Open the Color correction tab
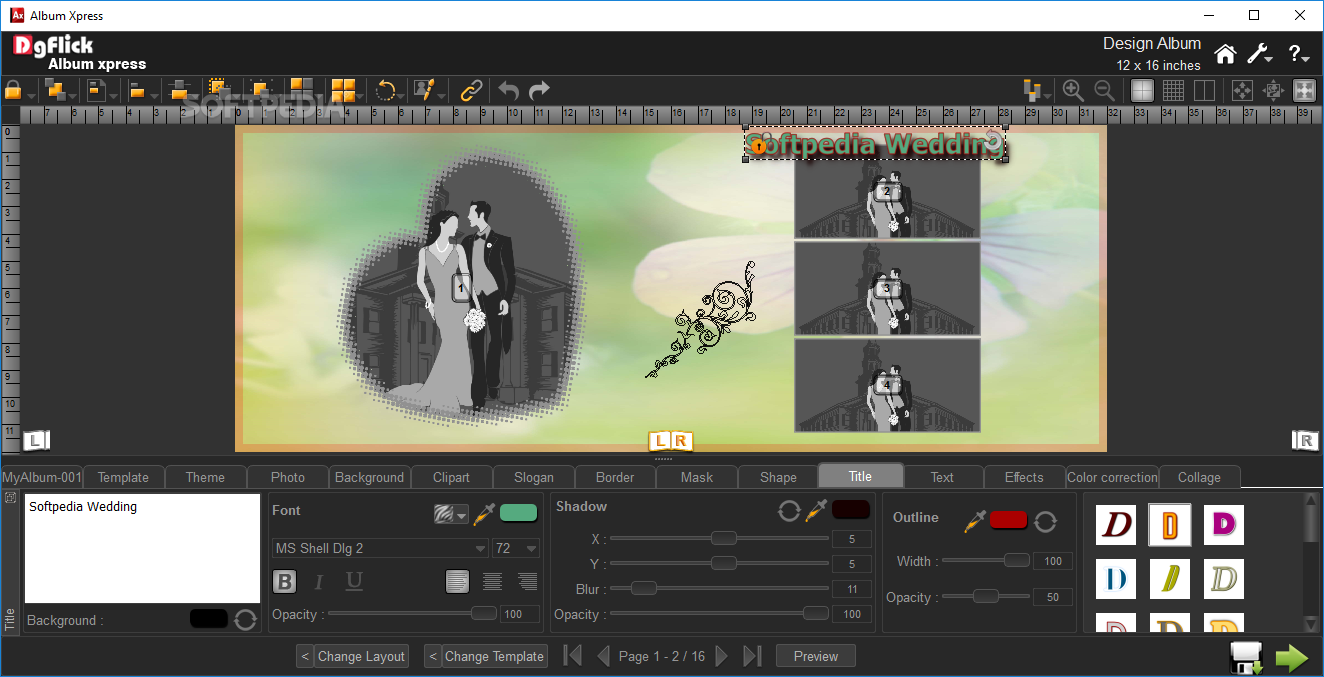This screenshot has height=677, width=1324. click(1112, 477)
